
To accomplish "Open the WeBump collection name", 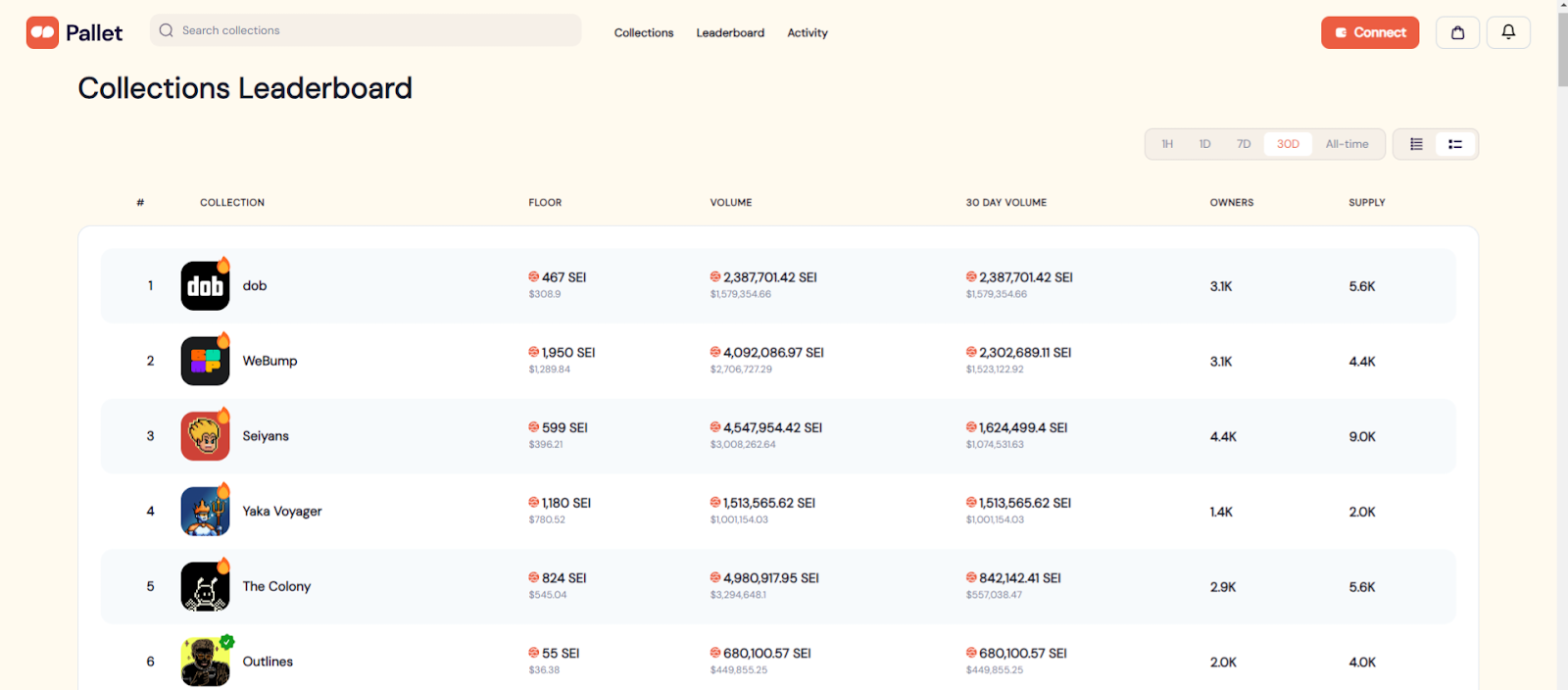I will pyautogui.click(x=270, y=361).
